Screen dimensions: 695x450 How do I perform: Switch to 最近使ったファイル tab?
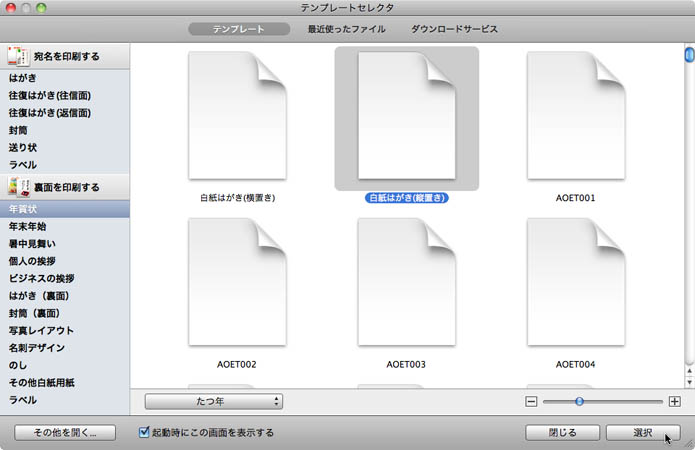347,29
